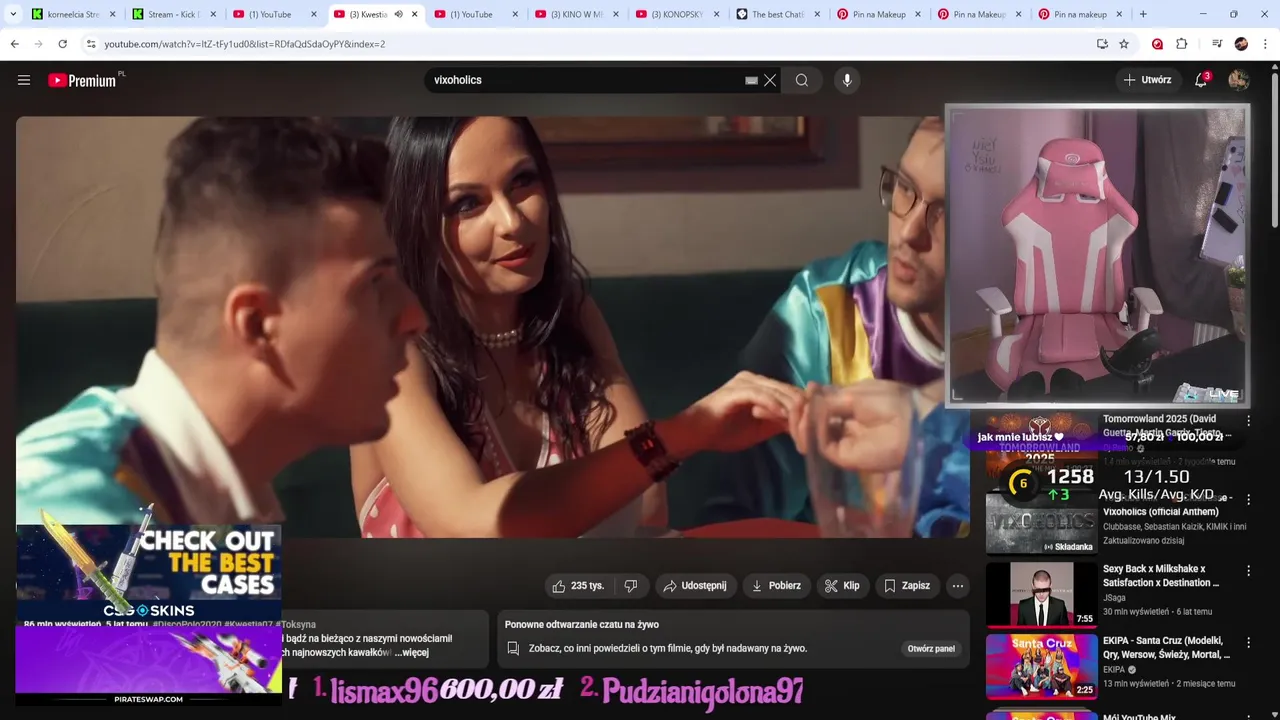The image size is (1280, 720).
Task: Open Chrome profile avatar
Action: coord(1241,44)
